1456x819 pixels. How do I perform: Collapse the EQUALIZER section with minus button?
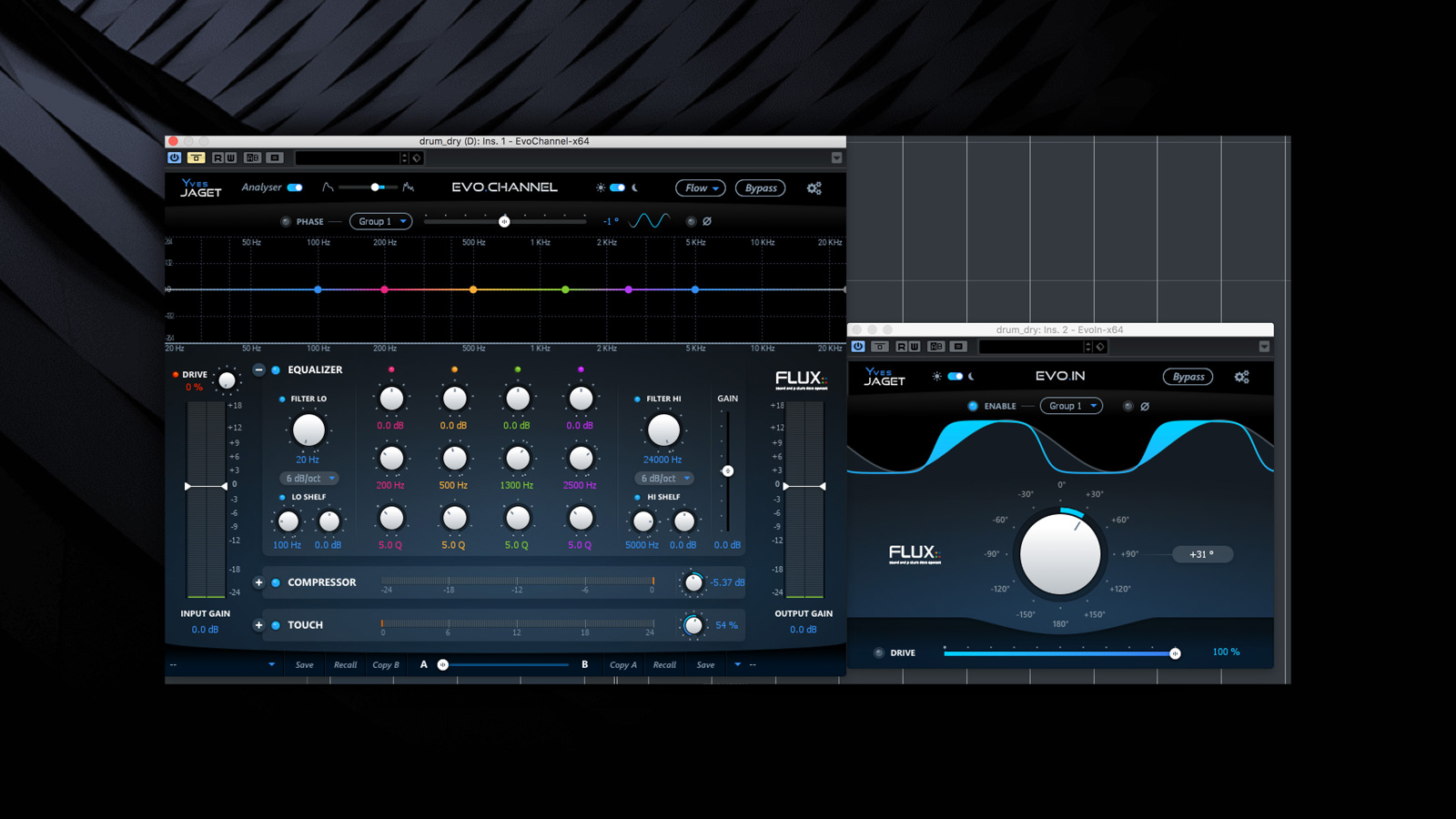[x=259, y=369]
